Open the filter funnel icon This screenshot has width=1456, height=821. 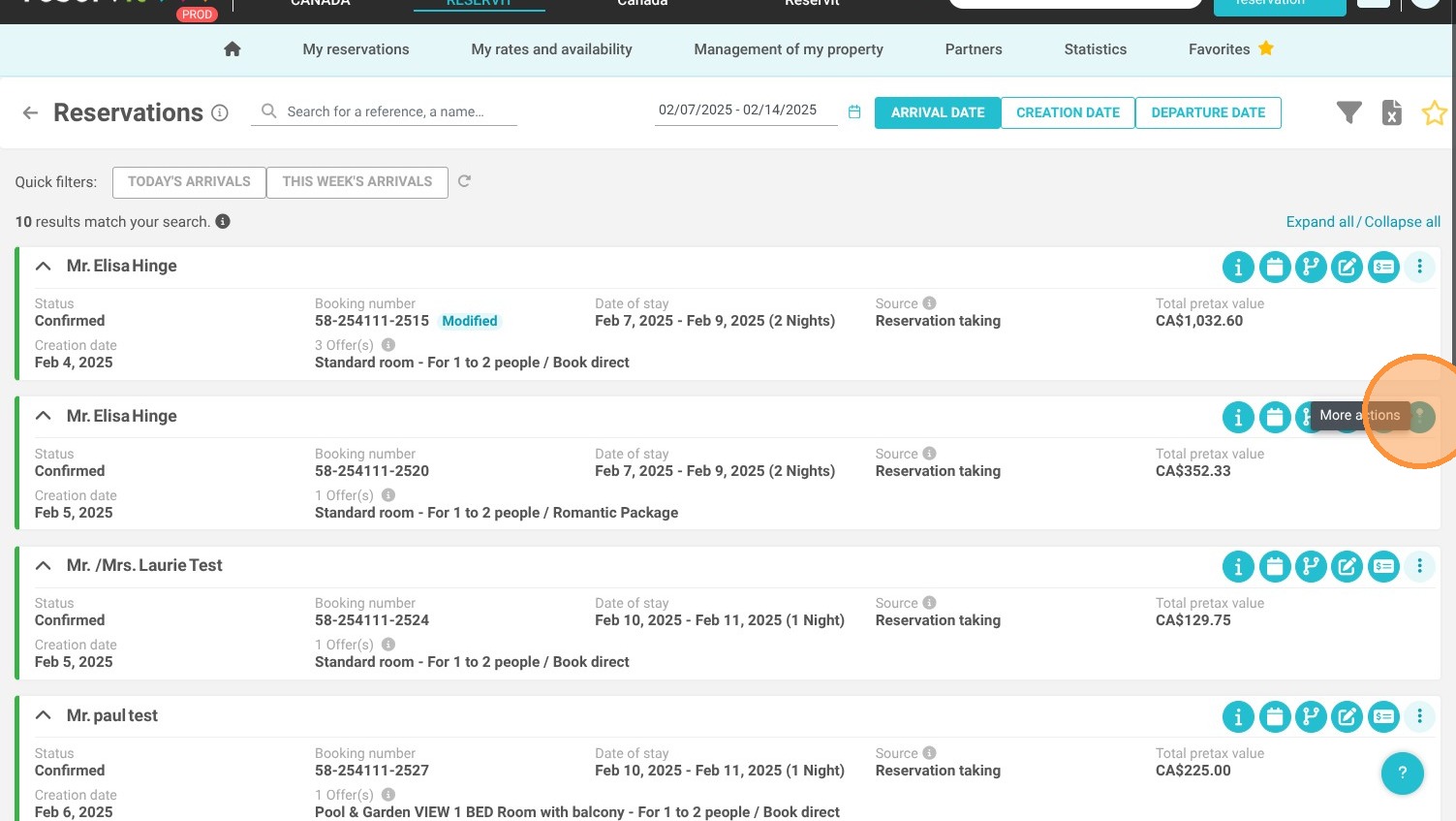[x=1348, y=112]
